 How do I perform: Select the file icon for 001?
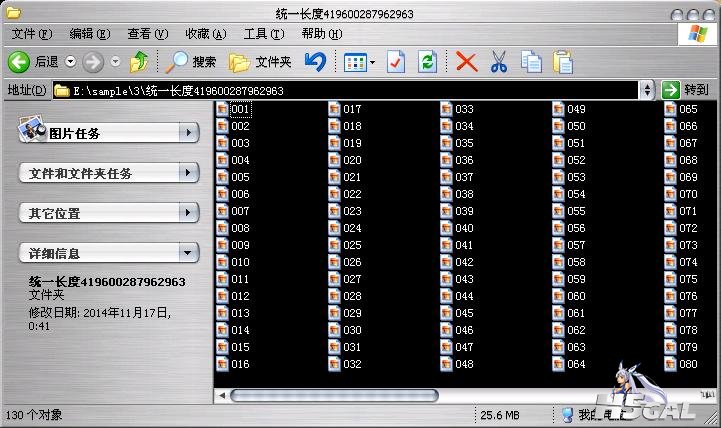tap(223, 109)
